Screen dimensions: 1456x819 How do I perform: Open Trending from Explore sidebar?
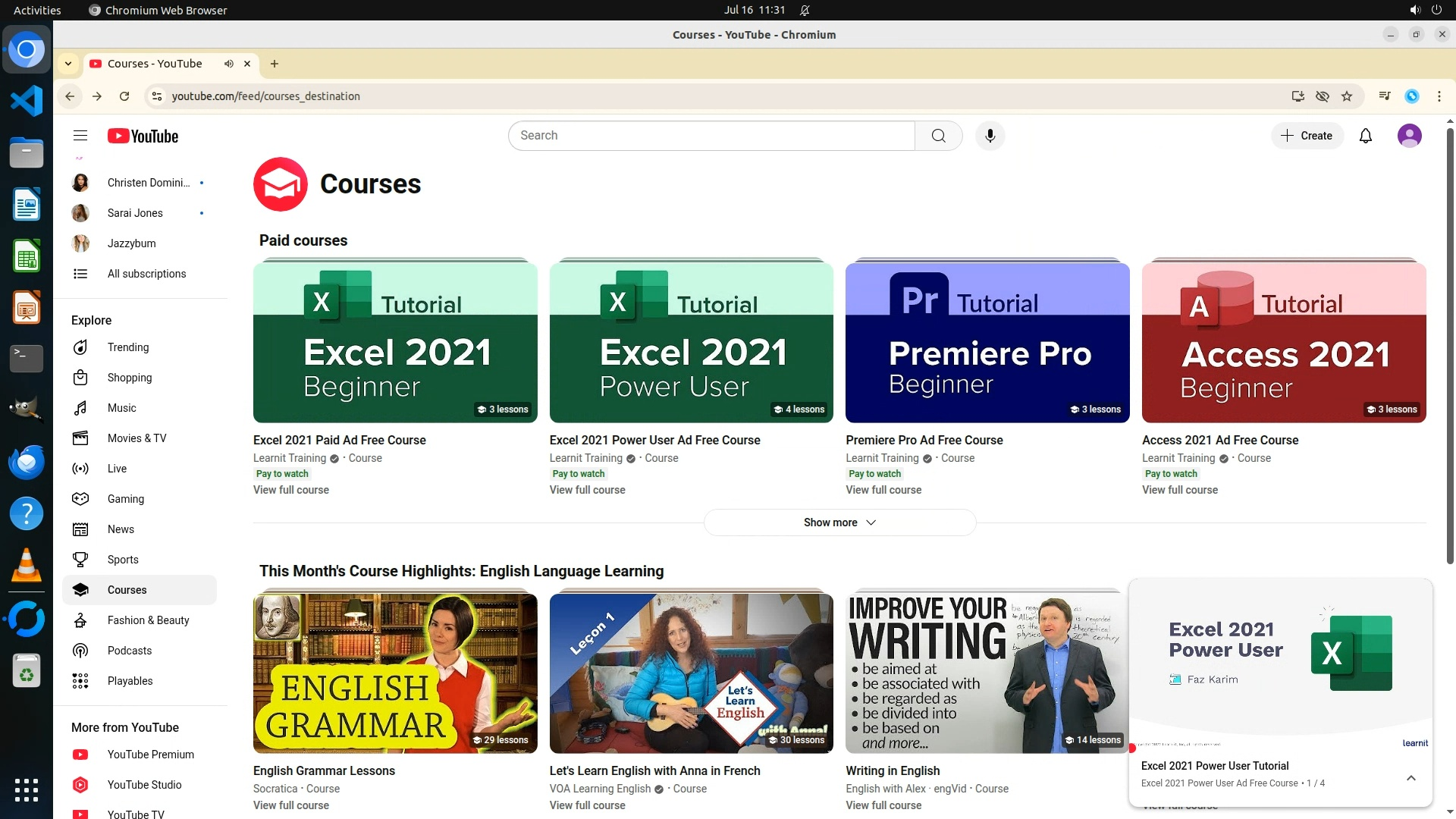[x=127, y=347]
